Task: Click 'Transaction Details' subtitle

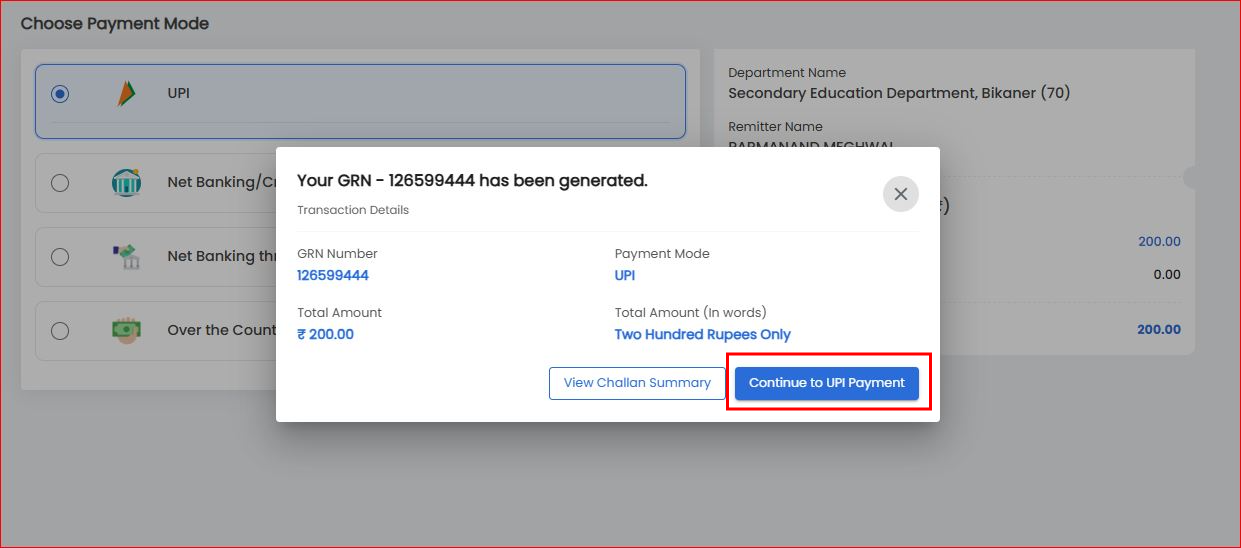Action: point(353,210)
